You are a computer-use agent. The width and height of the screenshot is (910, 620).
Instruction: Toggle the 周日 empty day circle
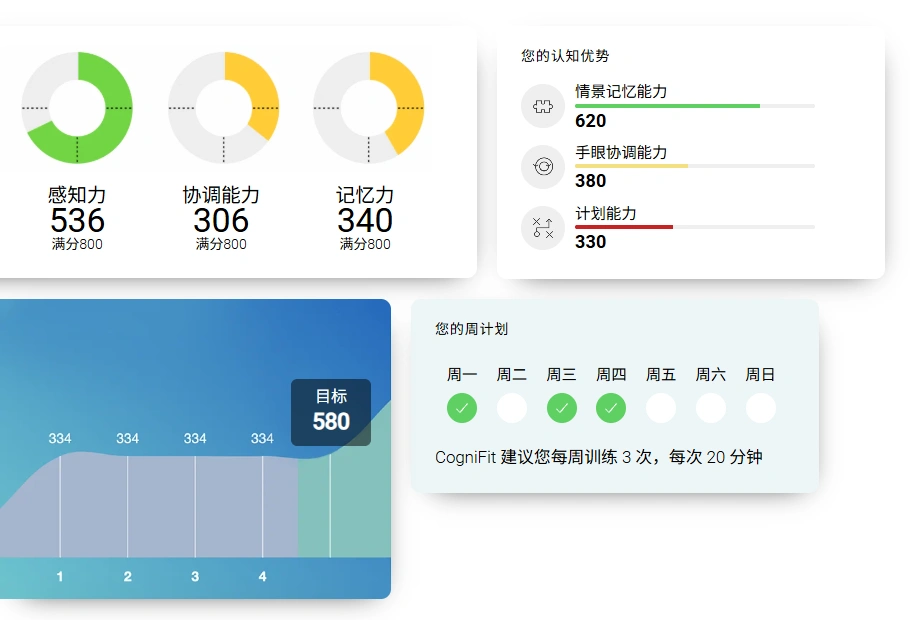[x=761, y=408]
